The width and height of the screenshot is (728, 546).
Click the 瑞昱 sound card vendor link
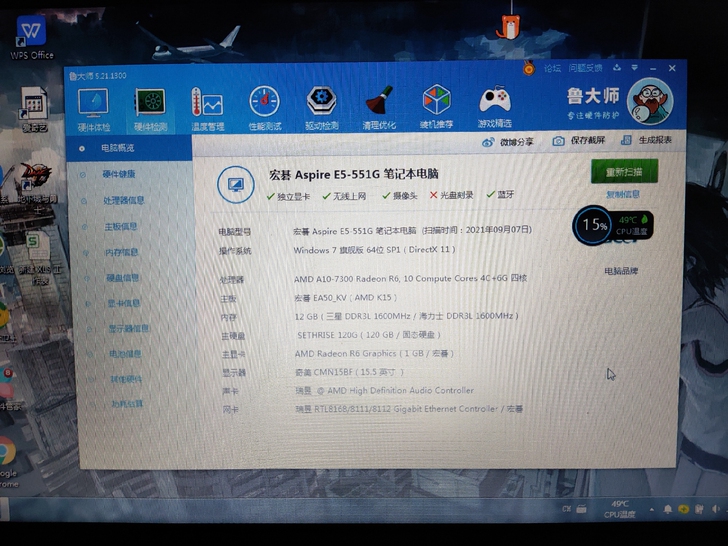(x=304, y=391)
